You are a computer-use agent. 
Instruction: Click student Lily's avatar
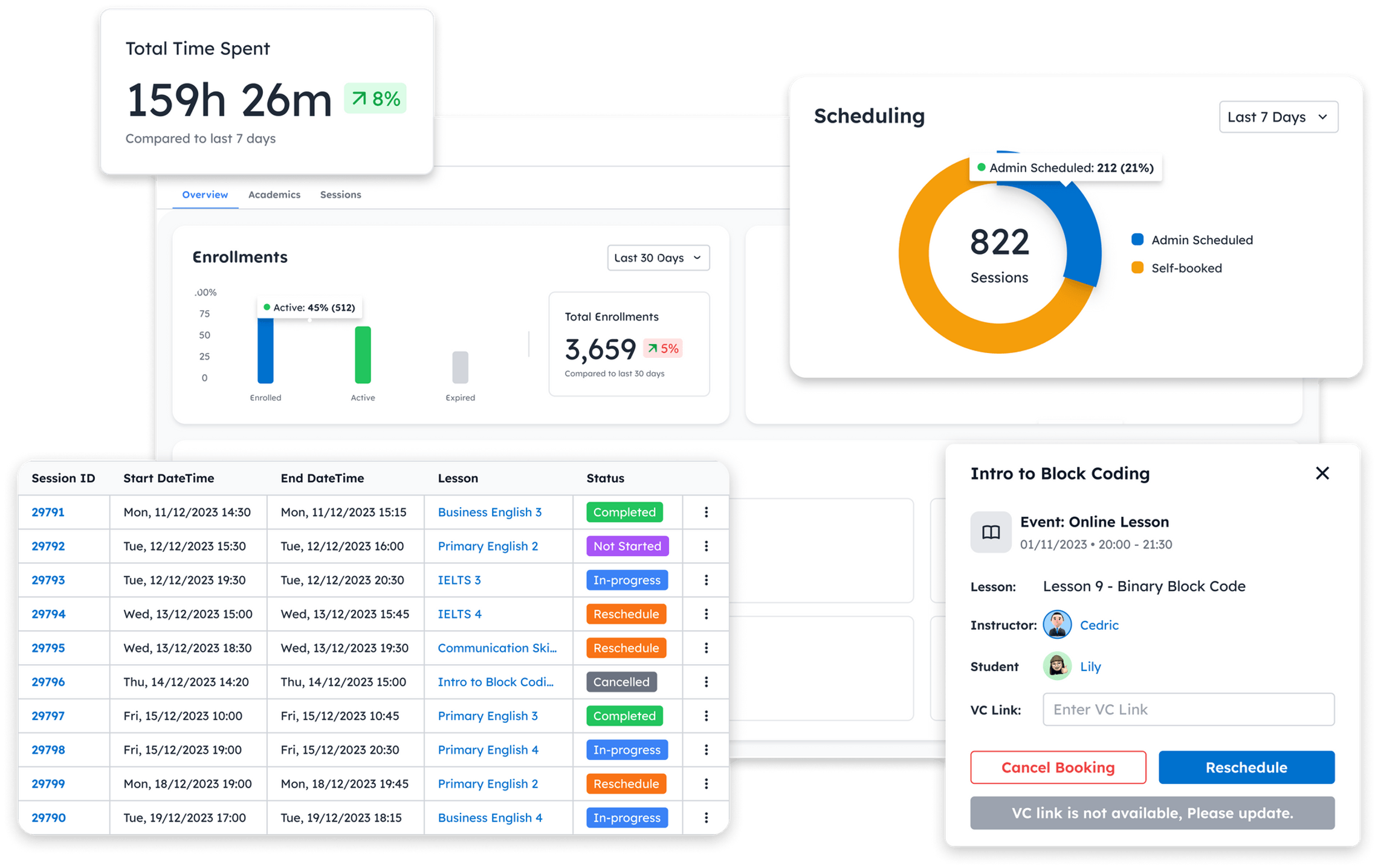pos(1057,666)
